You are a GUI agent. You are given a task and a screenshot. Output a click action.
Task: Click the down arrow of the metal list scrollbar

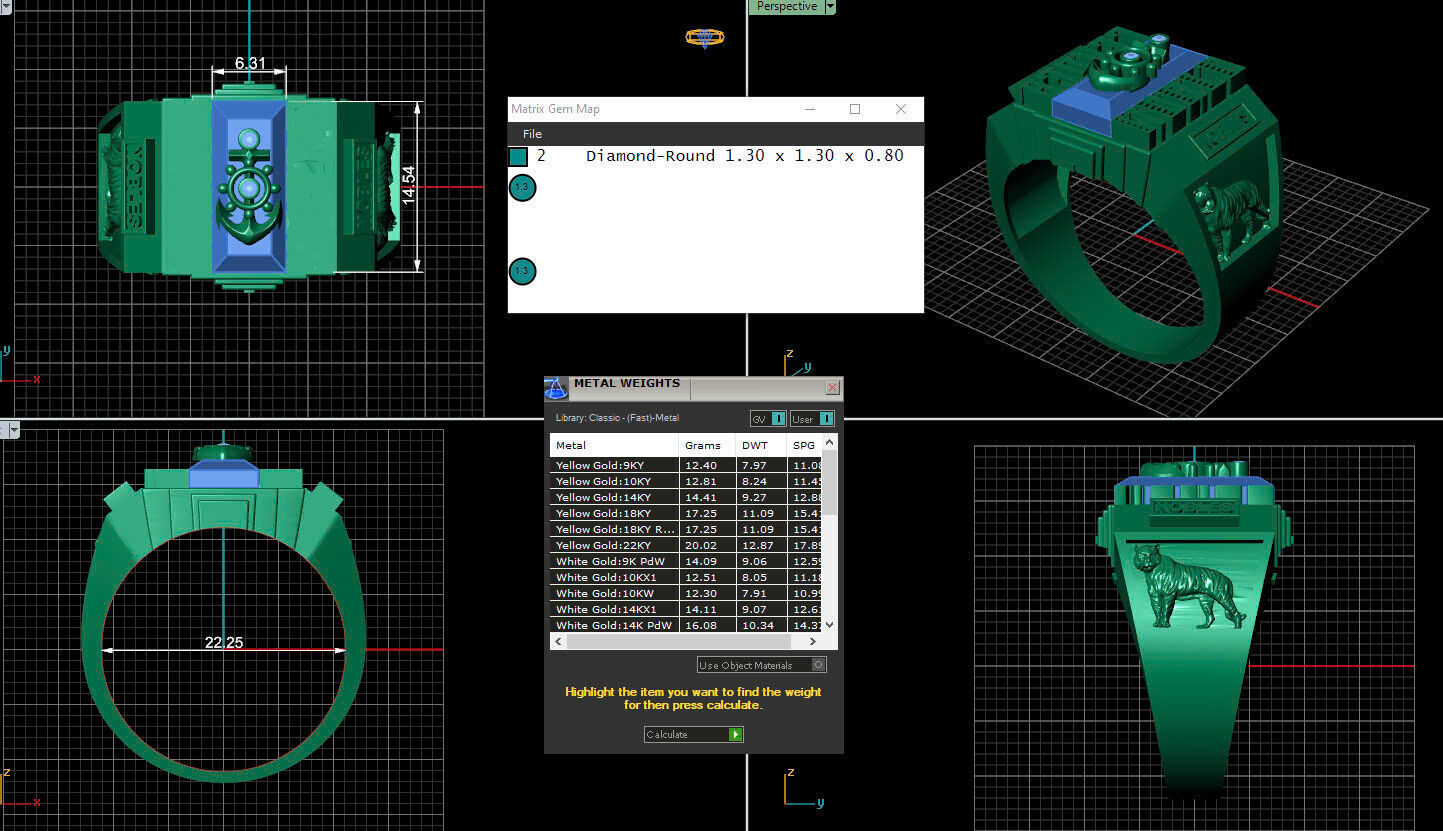coord(829,625)
